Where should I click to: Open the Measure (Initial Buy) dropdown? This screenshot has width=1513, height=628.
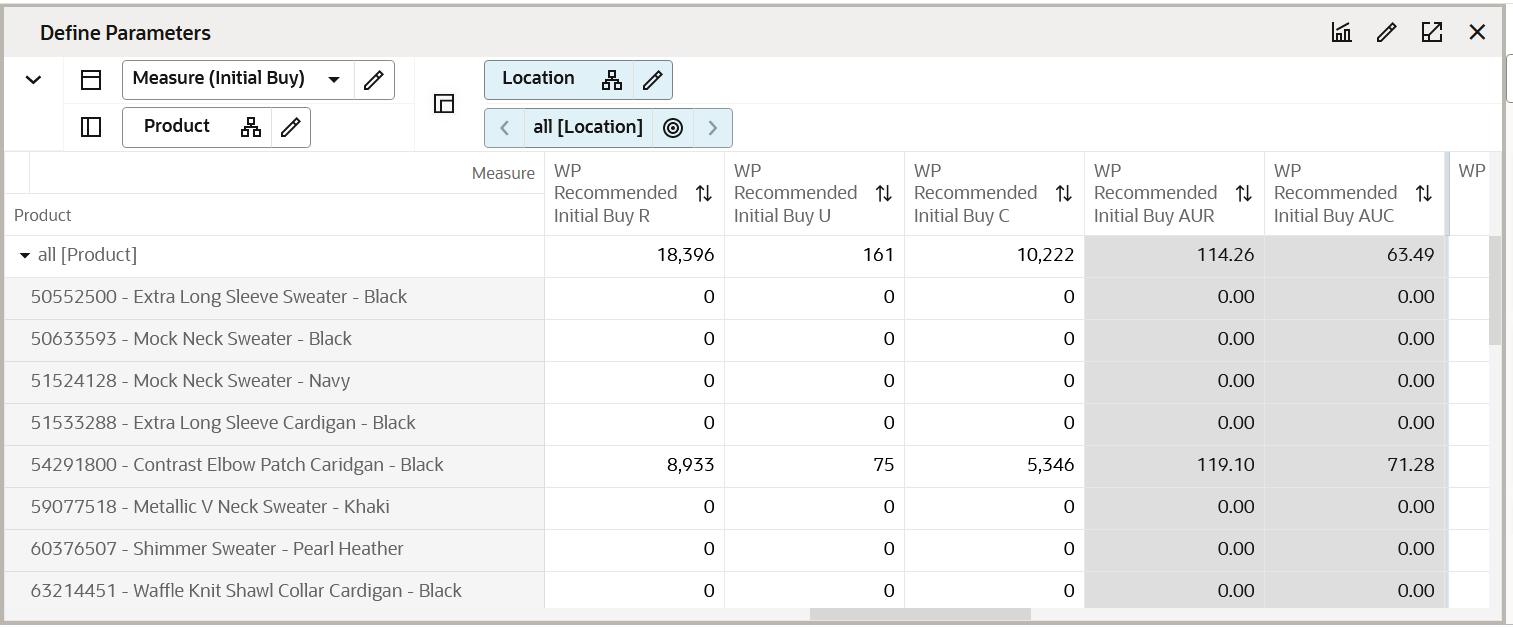click(x=334, y=79)
